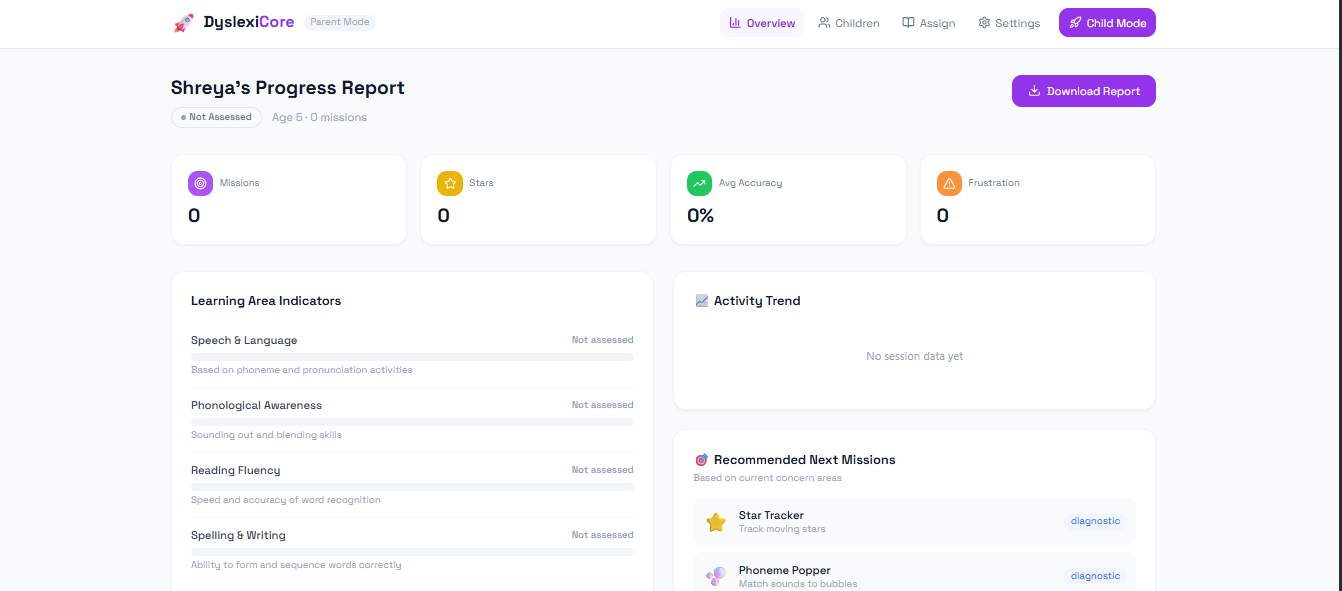Image resolution: width=1342 pixels, height=591 pixels.
Task: Click the Reading Fluency label
Action: point(236,470)
